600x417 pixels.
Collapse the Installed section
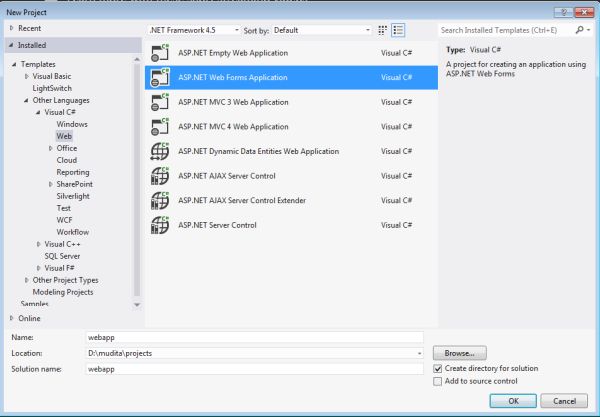(11, 45)
